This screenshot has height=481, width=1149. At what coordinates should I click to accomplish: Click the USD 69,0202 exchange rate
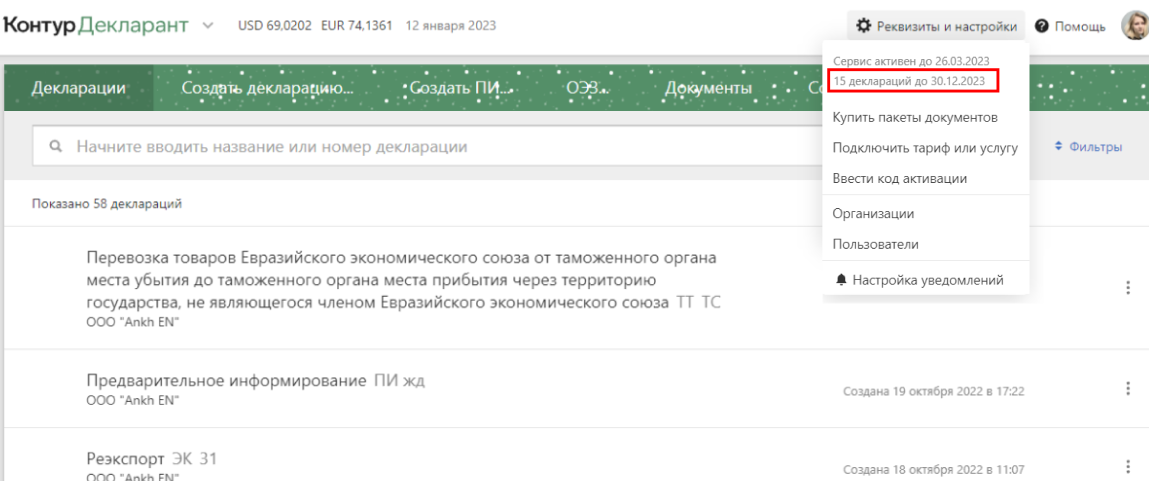tap(273, 26)
